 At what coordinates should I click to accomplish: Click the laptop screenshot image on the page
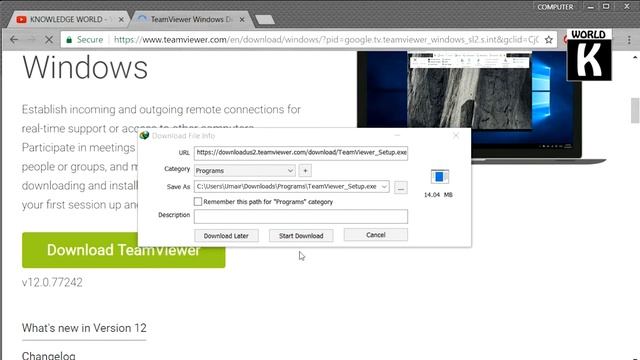tap(482, 106)
